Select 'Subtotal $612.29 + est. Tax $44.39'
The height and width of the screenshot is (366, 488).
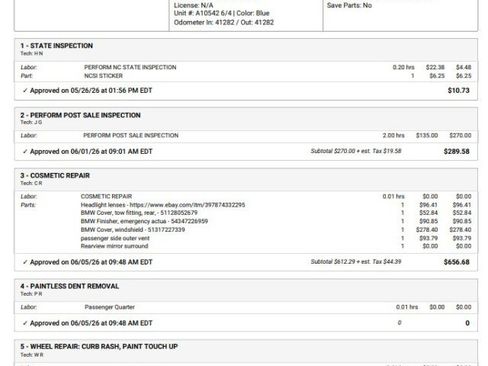coord(356,262)
